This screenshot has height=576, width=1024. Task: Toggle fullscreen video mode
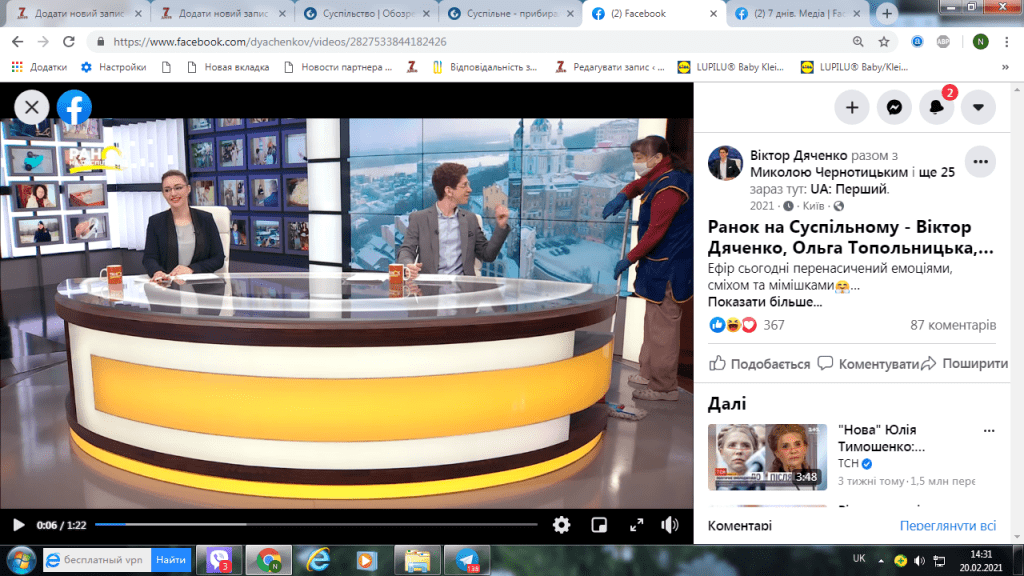tap(635, 524)
